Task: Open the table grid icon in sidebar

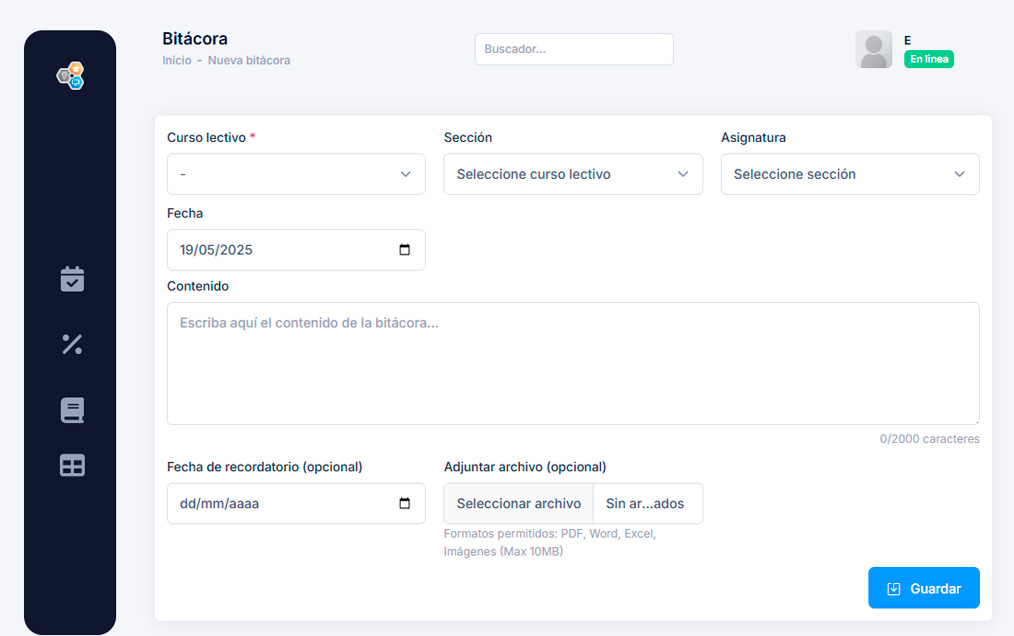Action: click(72, 465)
